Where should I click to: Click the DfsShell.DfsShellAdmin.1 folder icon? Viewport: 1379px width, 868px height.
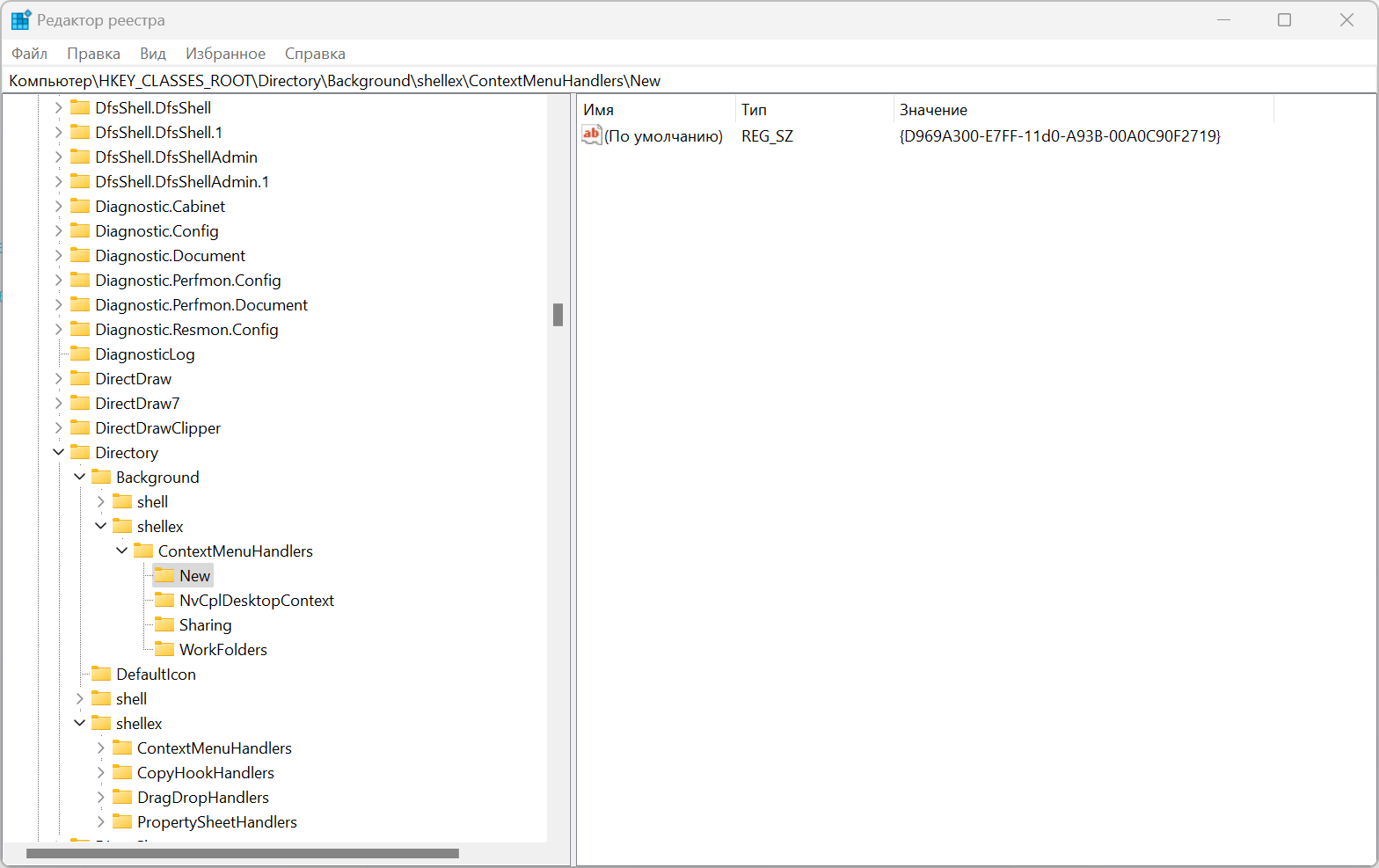pos(80,181)
